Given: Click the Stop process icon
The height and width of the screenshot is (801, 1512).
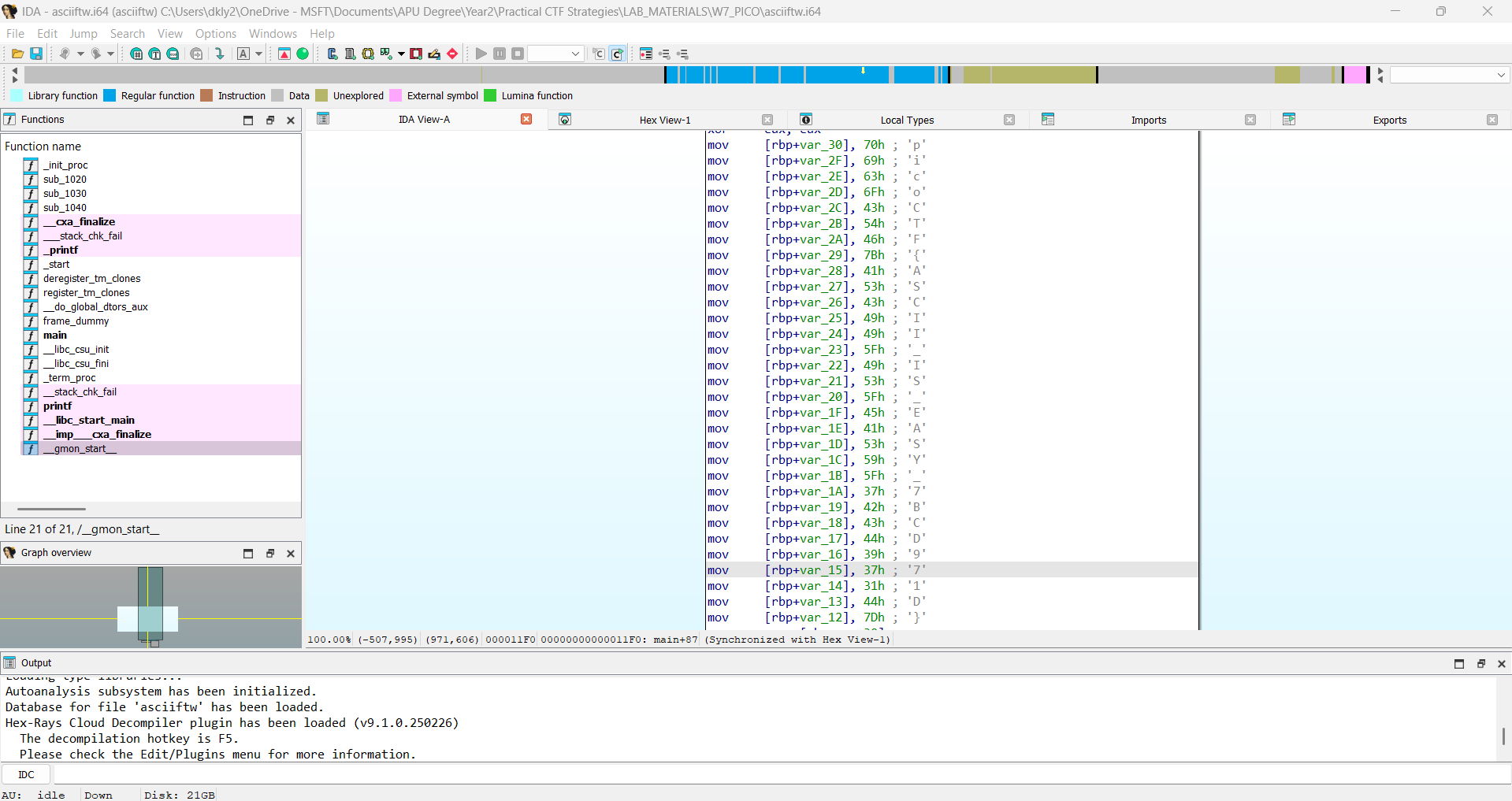Looking at the screenshot, I should point(518,54).
